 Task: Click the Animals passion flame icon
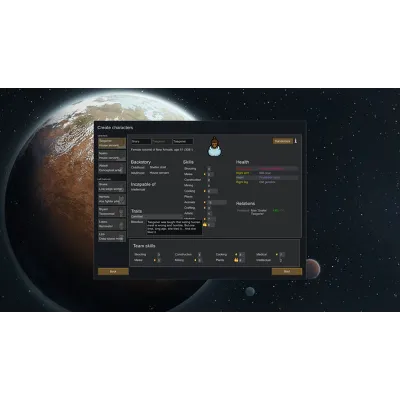click(205, 202)
